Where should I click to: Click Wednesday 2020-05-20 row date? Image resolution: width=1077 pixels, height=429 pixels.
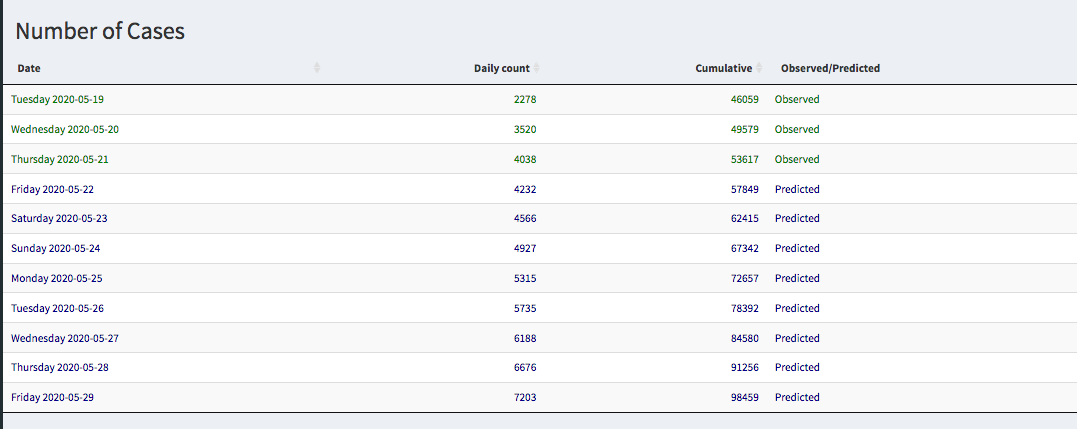tap(65, 130)
